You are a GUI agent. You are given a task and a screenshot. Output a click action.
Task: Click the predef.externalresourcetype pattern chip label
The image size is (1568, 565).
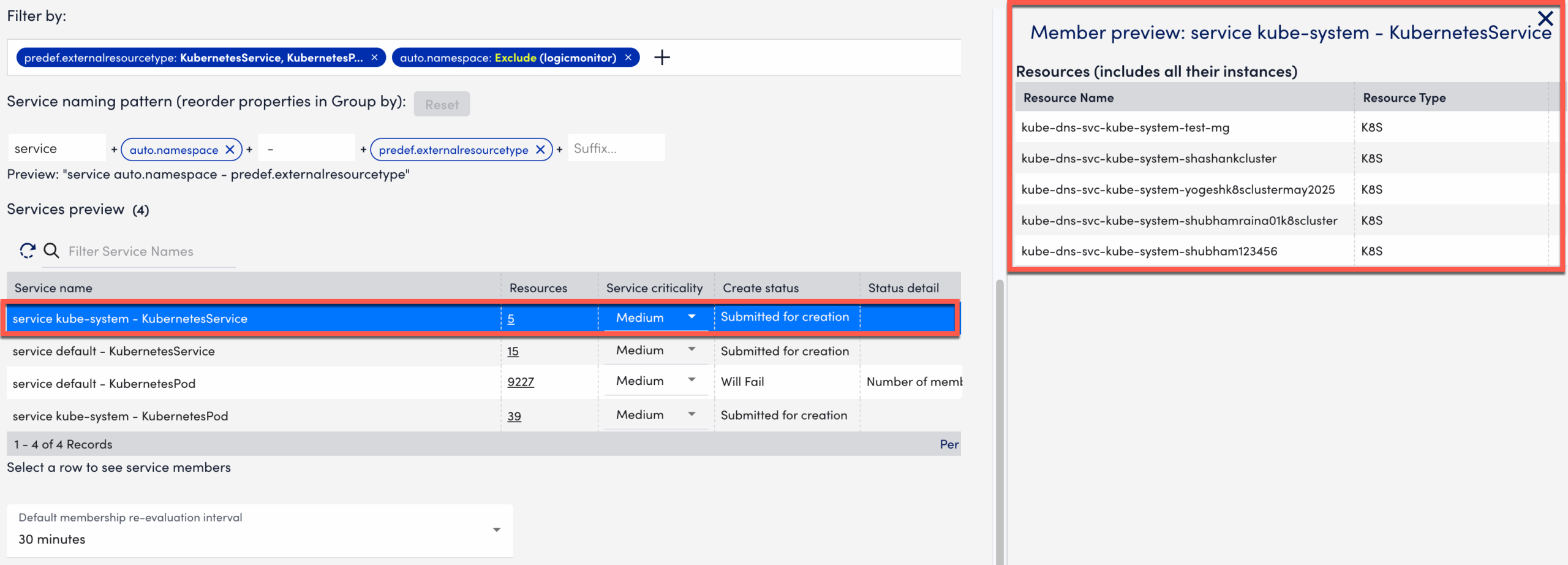click(453, 150)
